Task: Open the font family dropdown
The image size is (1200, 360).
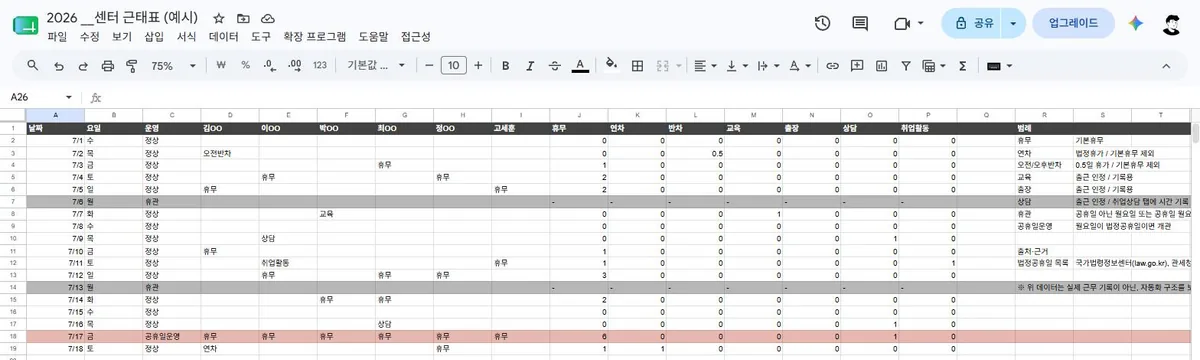Action: pos(376,65)
